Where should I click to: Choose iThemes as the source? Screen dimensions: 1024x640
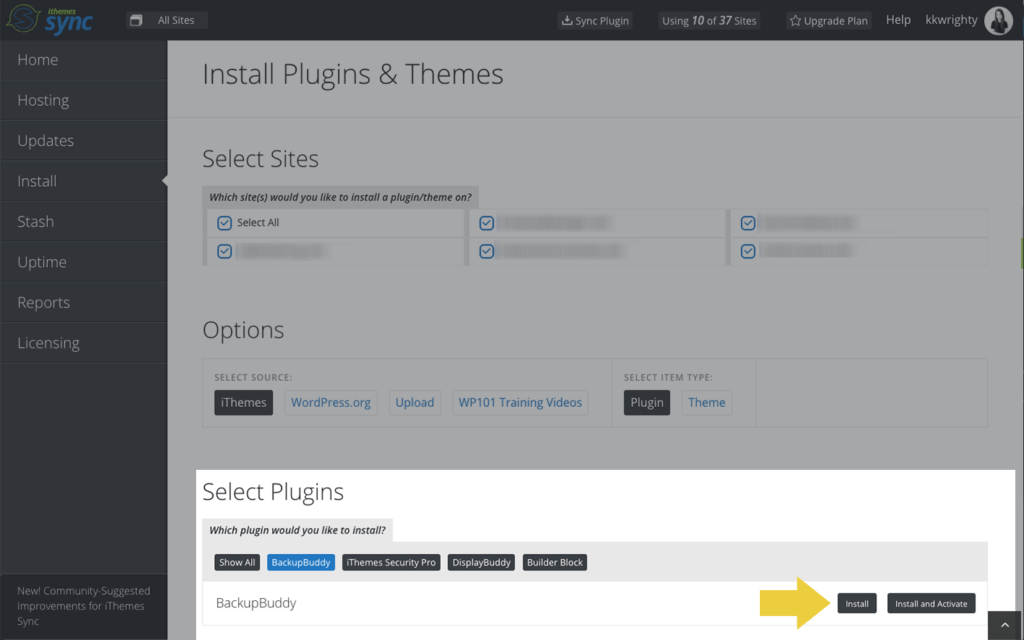click(244, 403)
